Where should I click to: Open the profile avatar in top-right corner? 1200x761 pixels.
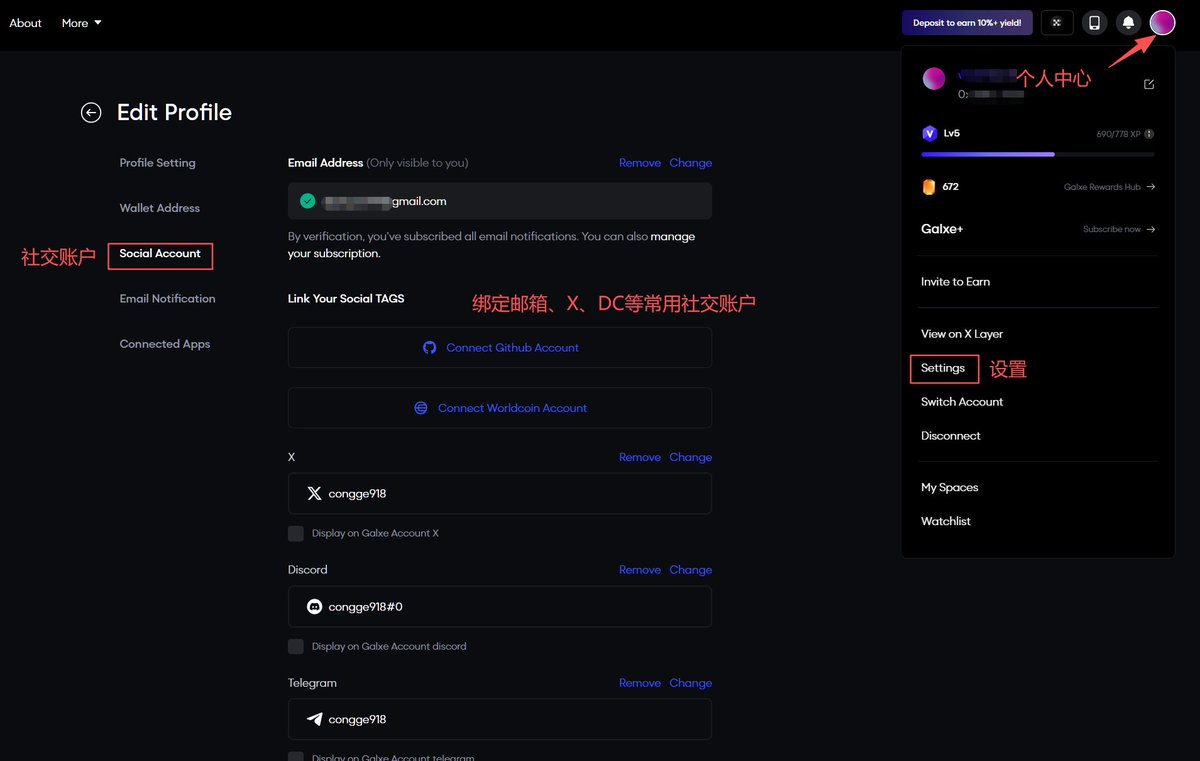click(1162, 22)
